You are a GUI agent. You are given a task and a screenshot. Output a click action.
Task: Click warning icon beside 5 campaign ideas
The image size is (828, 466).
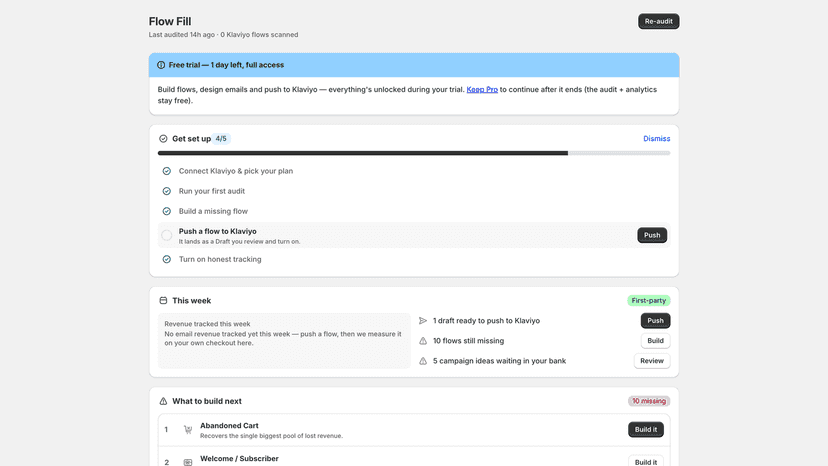tap(423, 361)
